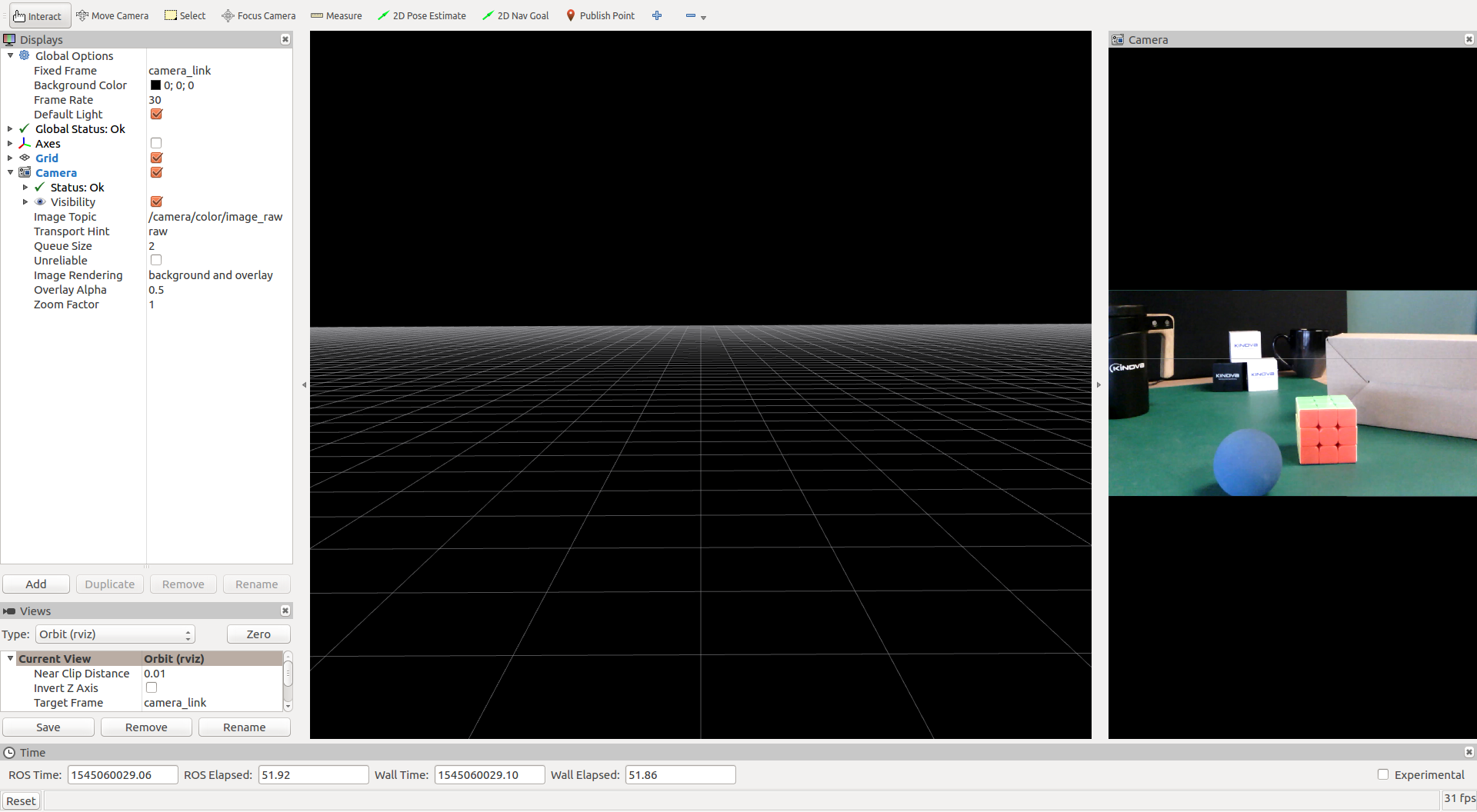Select the Interact tool

(38, 15)
